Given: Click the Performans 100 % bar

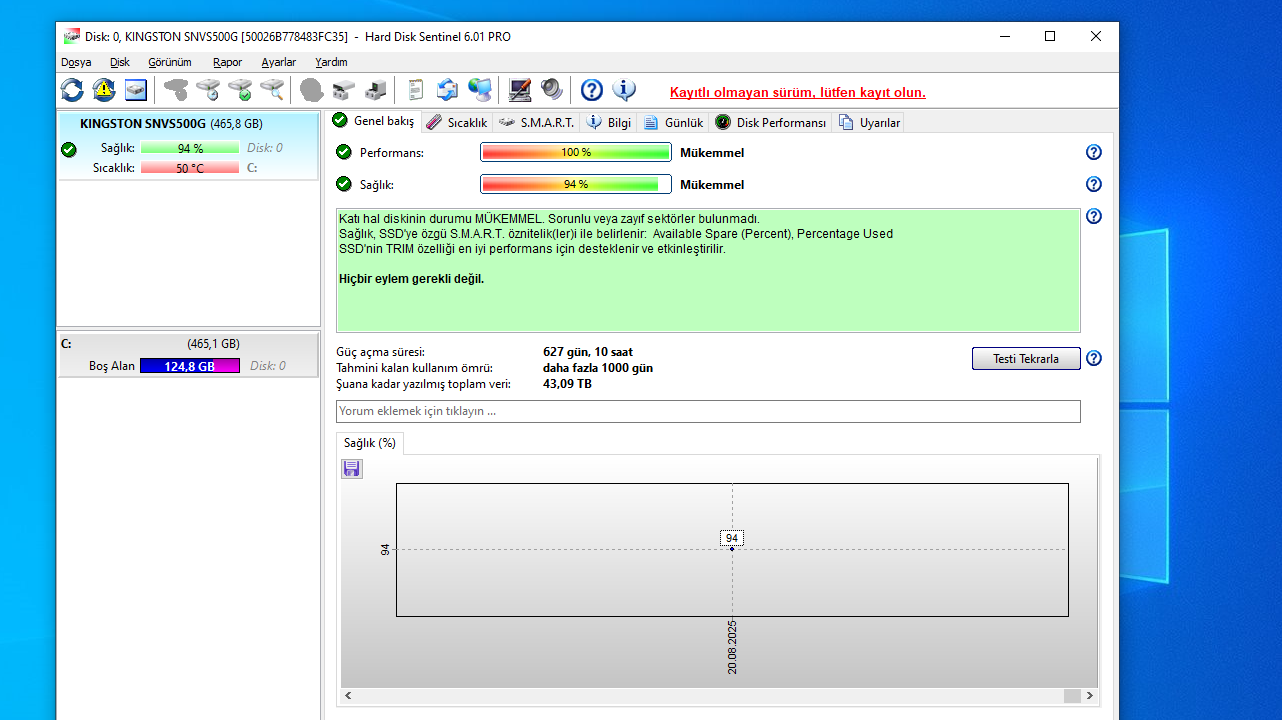Looking at the screenshot, I should click(576, 153).
